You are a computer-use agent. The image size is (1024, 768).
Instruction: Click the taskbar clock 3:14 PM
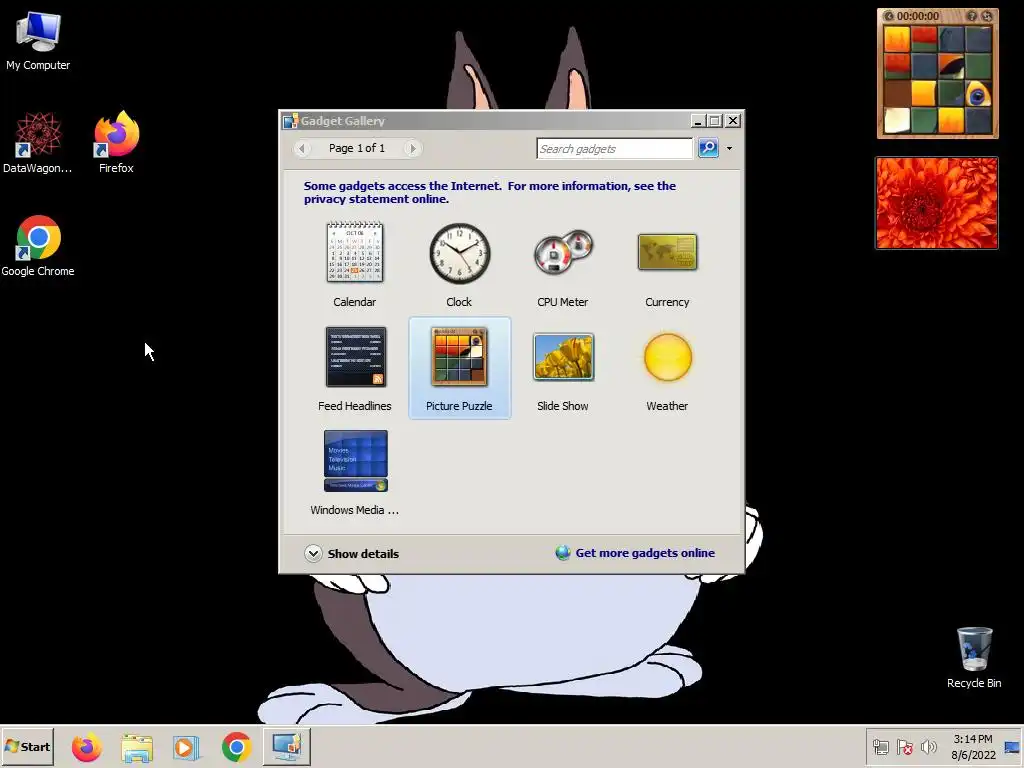coord(973,746)
